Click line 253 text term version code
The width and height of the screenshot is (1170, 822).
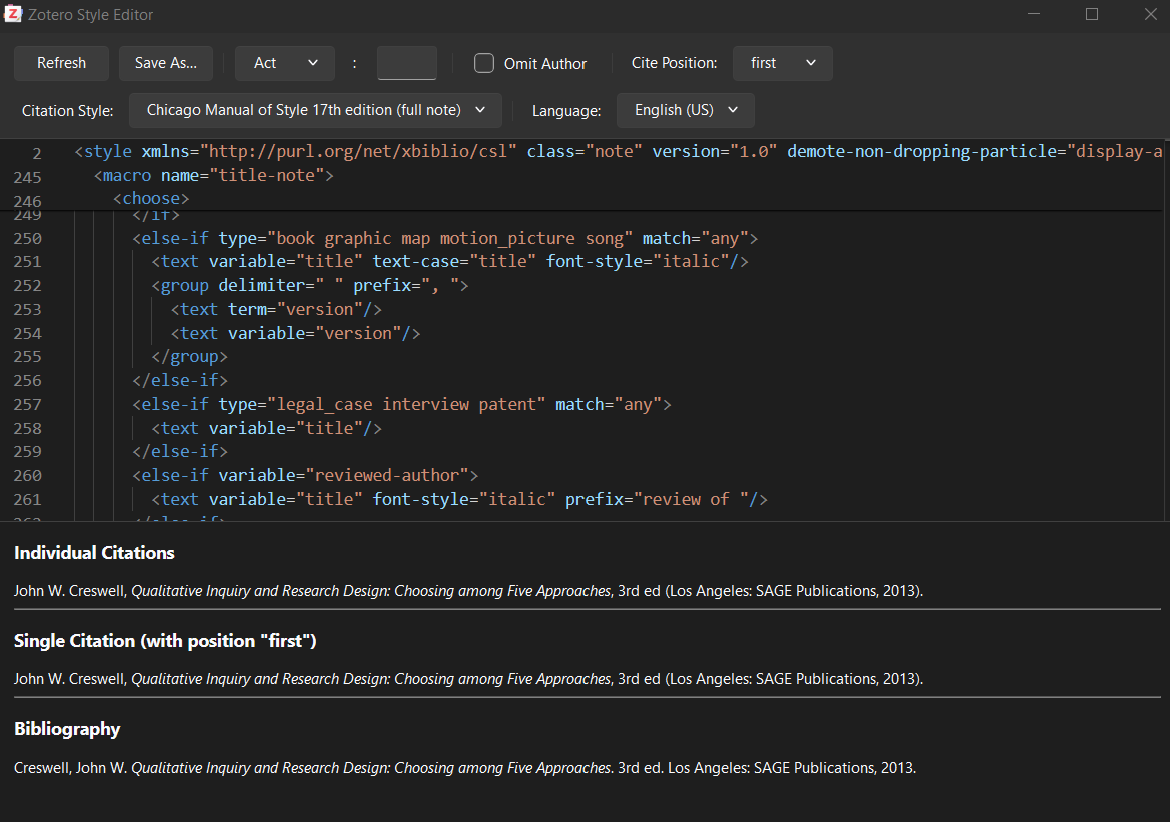[x=276, y=310]
